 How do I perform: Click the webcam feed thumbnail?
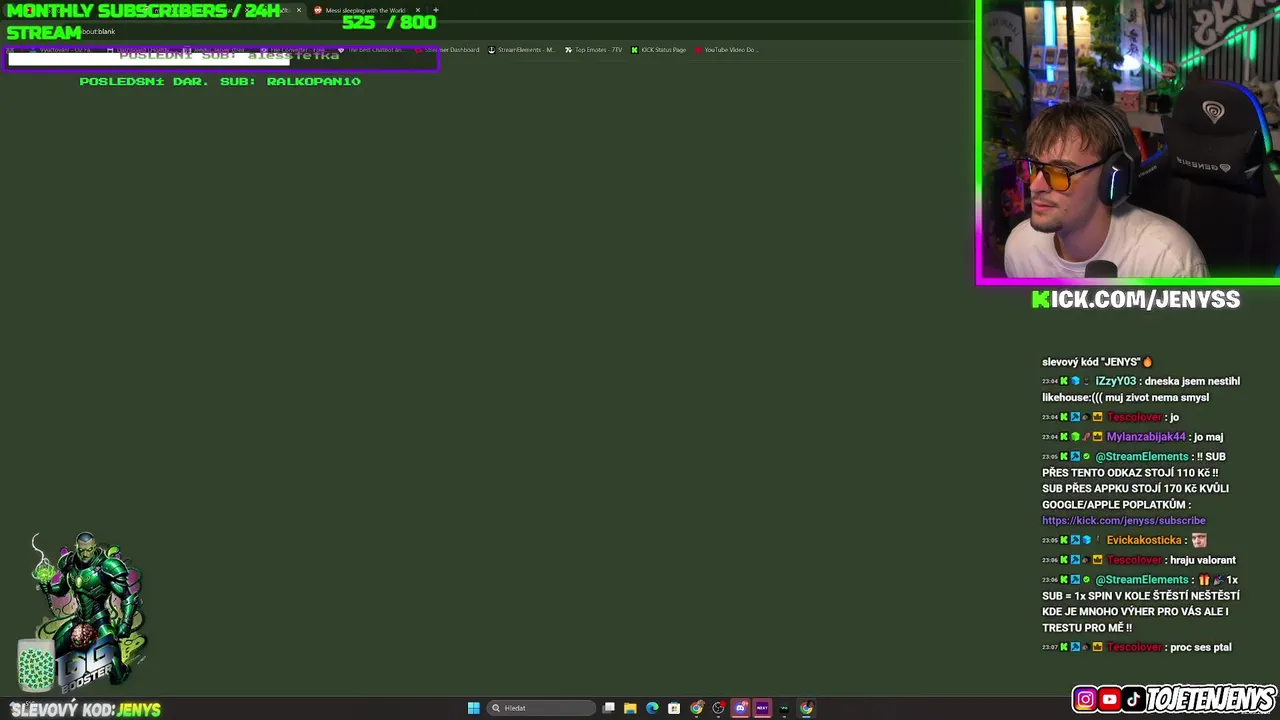(1128, 142)
